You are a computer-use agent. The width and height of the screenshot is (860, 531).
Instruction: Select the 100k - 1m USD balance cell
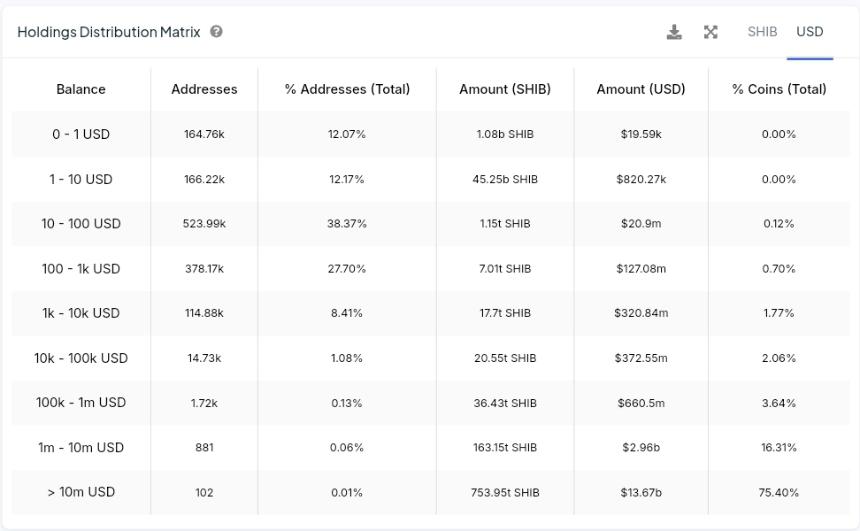tap(81, 403)
